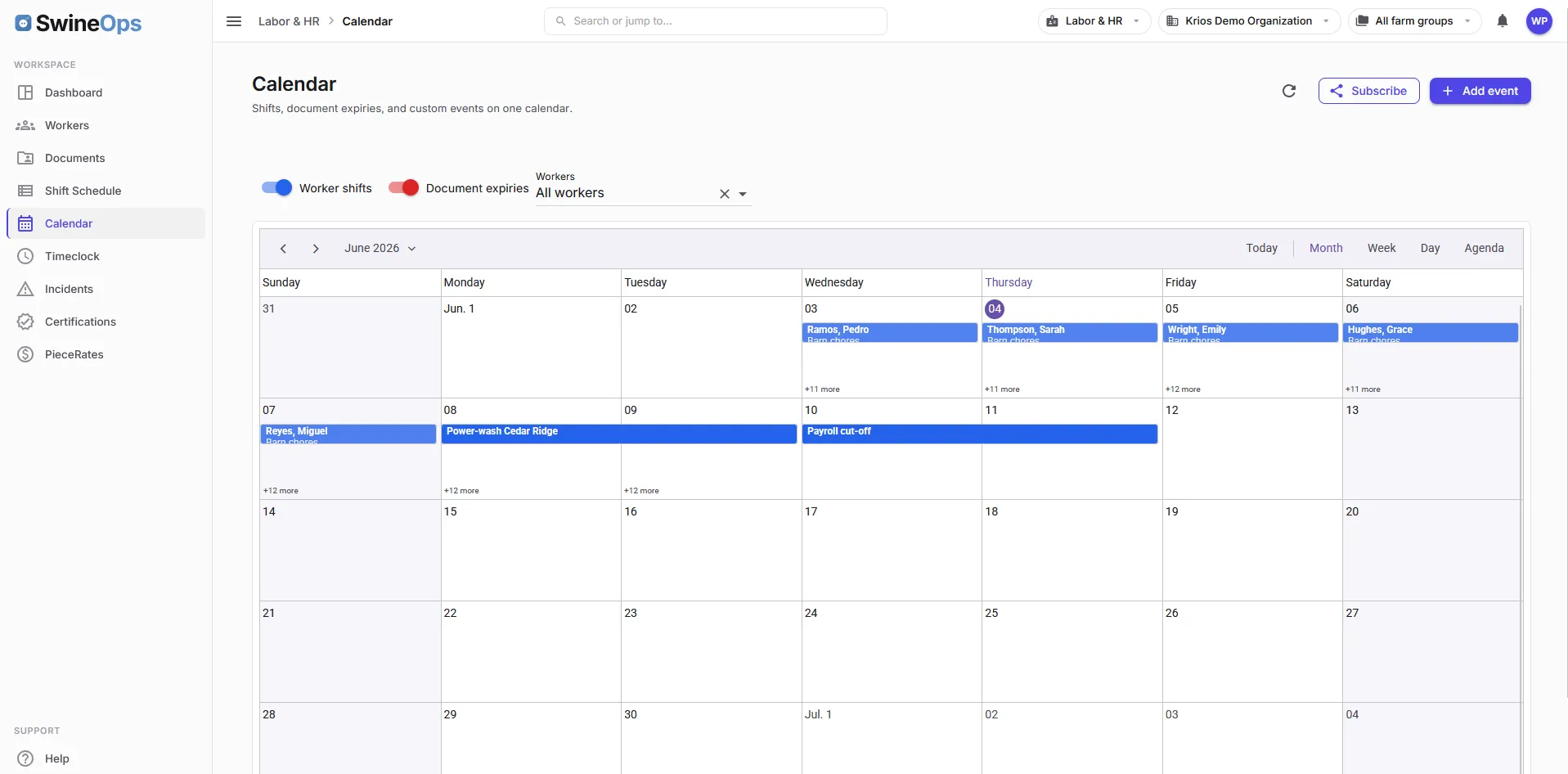
Task: Toggle the hamburger sidebar menu
Action: tap(234, 21)
